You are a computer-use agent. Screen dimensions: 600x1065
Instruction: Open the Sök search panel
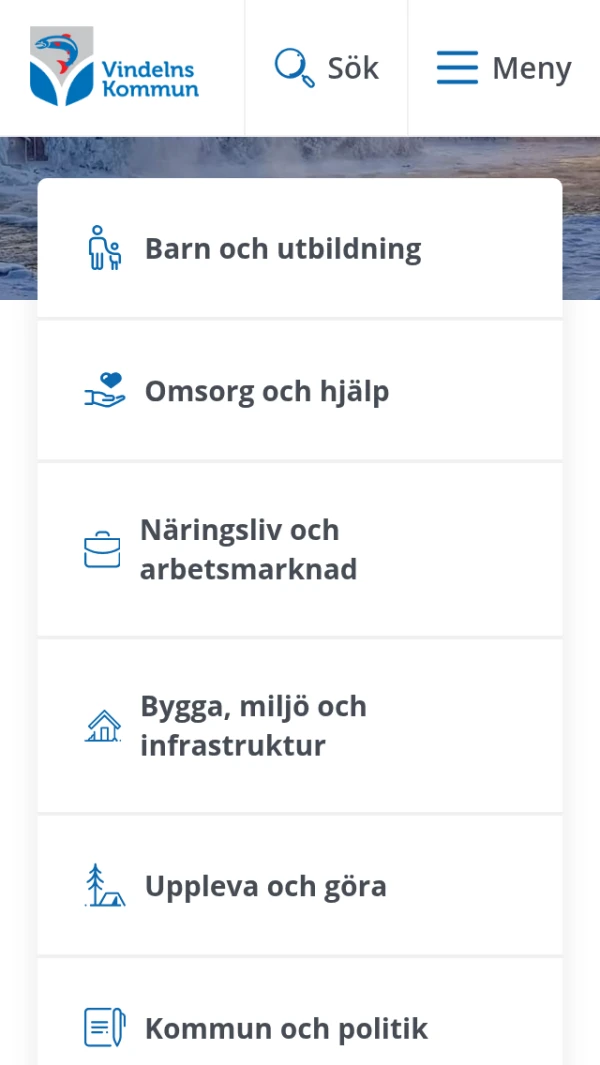point(327,68)
